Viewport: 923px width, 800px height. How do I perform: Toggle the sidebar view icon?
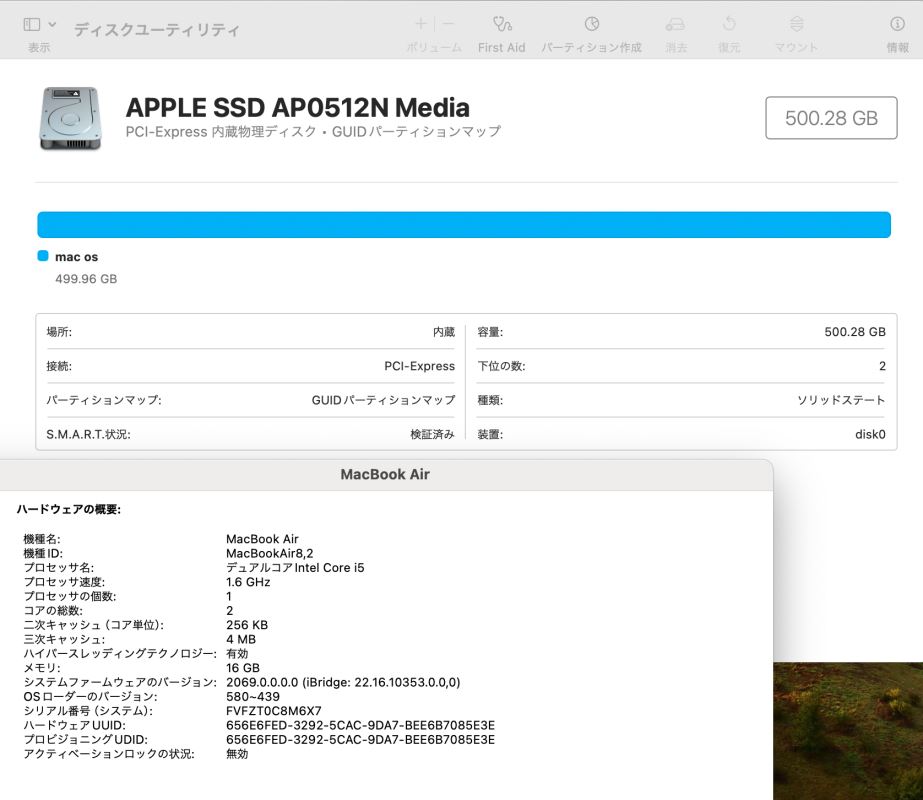(32, 24)
